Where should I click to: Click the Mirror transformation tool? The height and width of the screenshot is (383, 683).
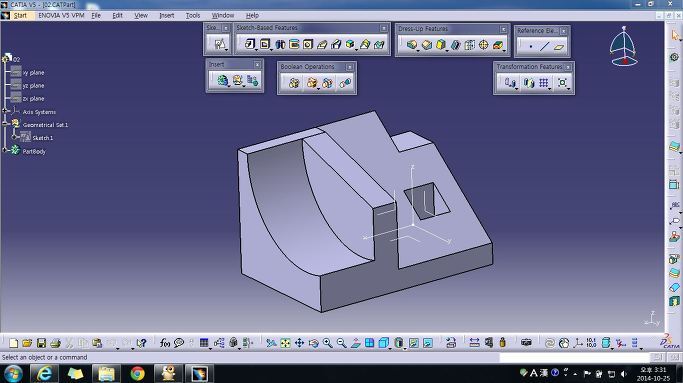(x=529, y=82)
